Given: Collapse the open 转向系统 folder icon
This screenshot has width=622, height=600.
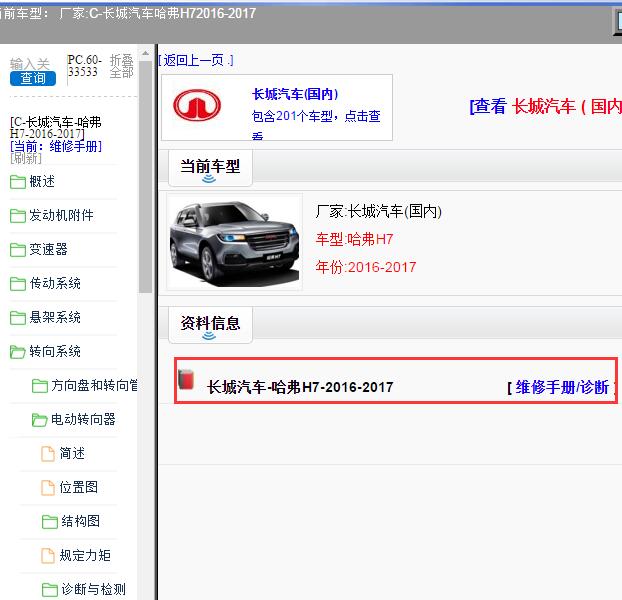Looking at the screenshot, I should coord(17,352).
